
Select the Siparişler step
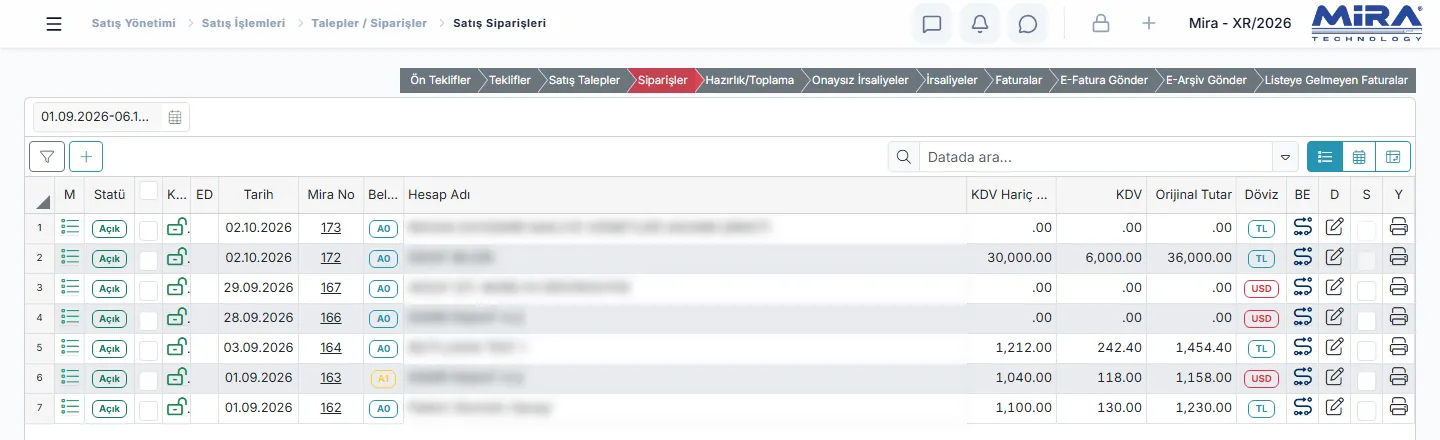(662, 80)
